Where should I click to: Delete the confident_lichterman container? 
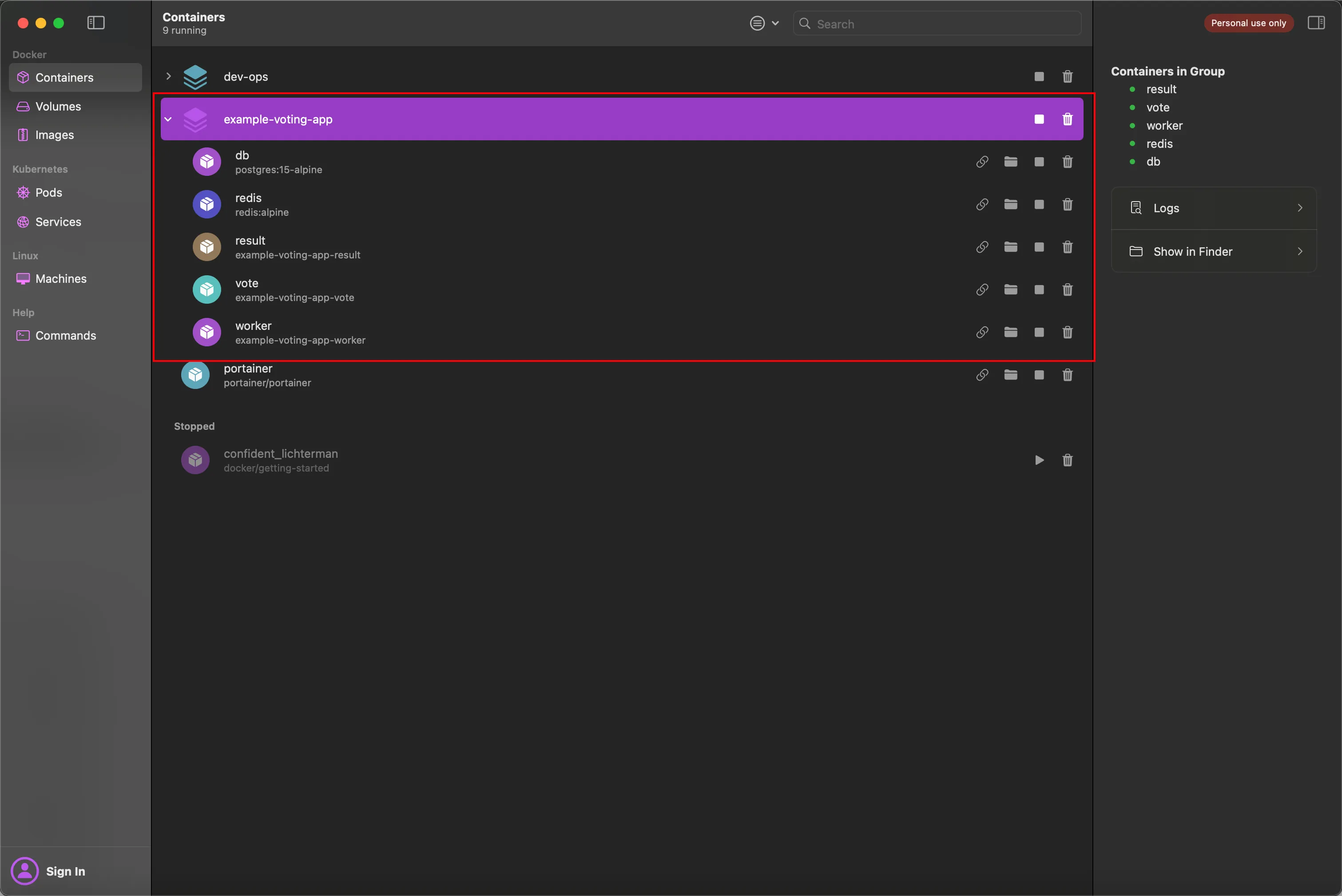[1067, 460]
